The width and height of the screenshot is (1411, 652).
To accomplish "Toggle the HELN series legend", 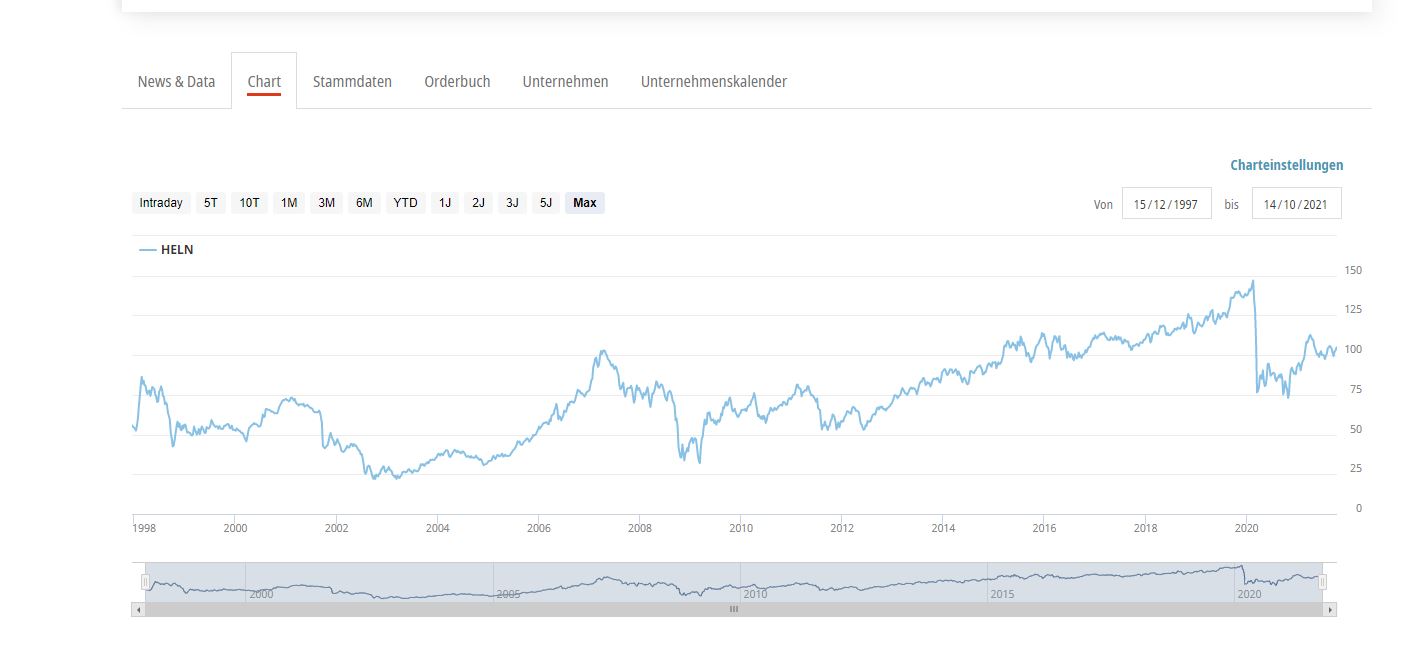I will [x=167, y=250].
